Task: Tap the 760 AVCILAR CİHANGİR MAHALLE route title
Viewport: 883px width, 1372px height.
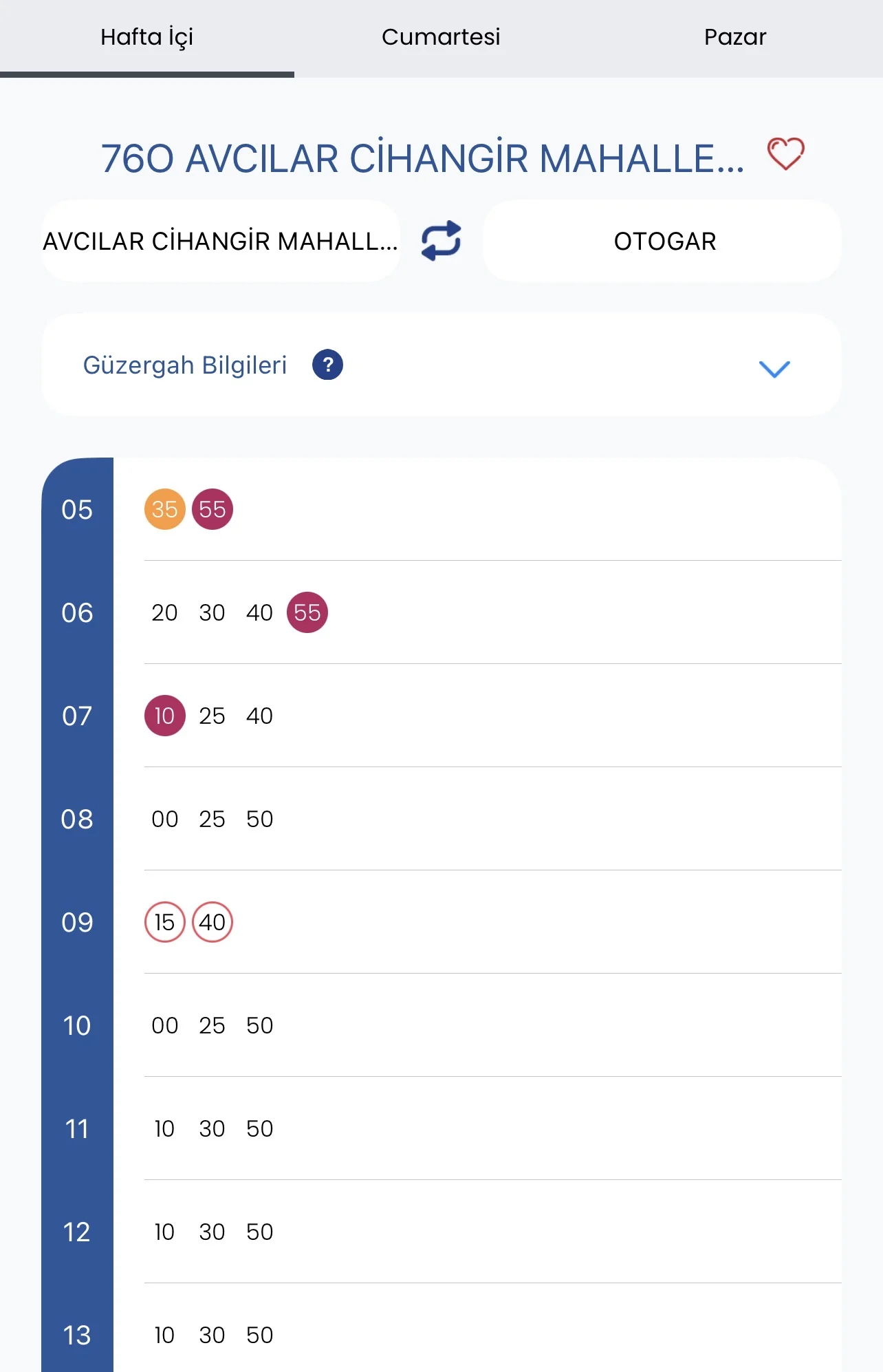Action: pyautogui.click(x=422, y=158)
